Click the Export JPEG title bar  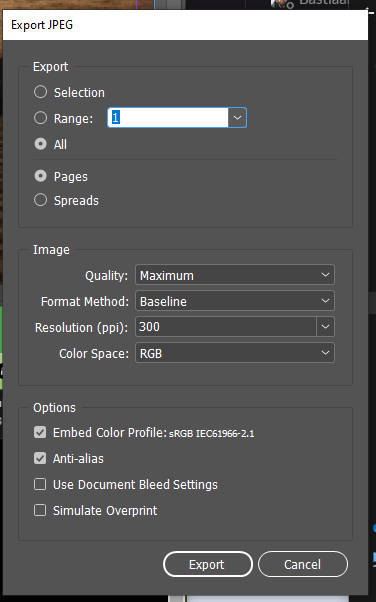185,25
